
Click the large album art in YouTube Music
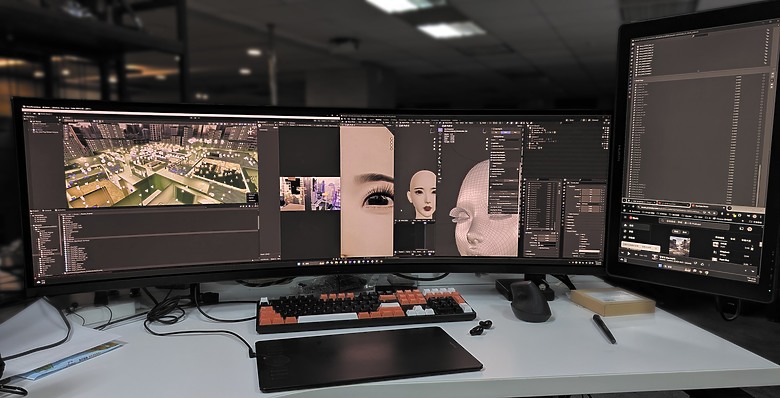680,246
